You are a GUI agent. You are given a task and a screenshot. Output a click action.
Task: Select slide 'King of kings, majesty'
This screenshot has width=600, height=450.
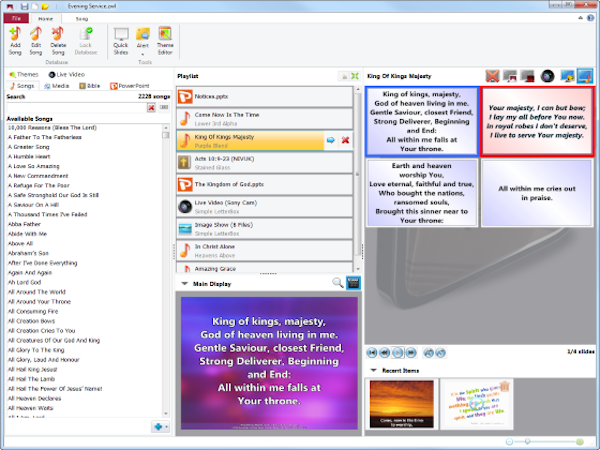tap(422, 121)
